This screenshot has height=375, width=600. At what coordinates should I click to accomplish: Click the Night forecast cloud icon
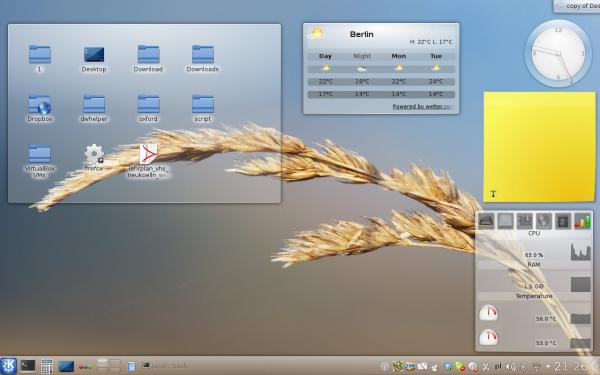[362, 68]
